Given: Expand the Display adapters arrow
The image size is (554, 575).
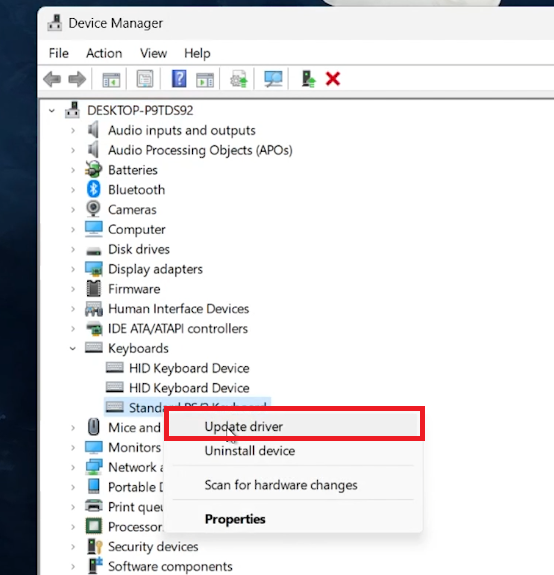Looking at the screenshot, I should pyautogui.click(x=73, y=269).
